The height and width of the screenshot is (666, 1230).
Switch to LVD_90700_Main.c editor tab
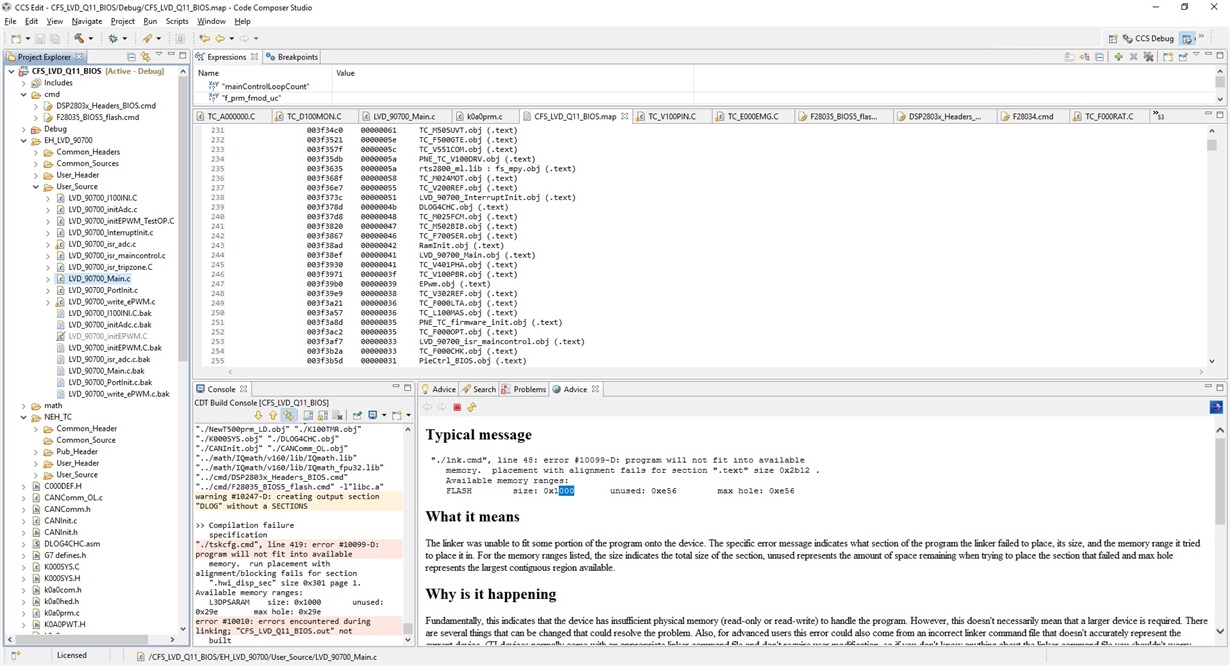pyautogui.click(x=403, y=116)
